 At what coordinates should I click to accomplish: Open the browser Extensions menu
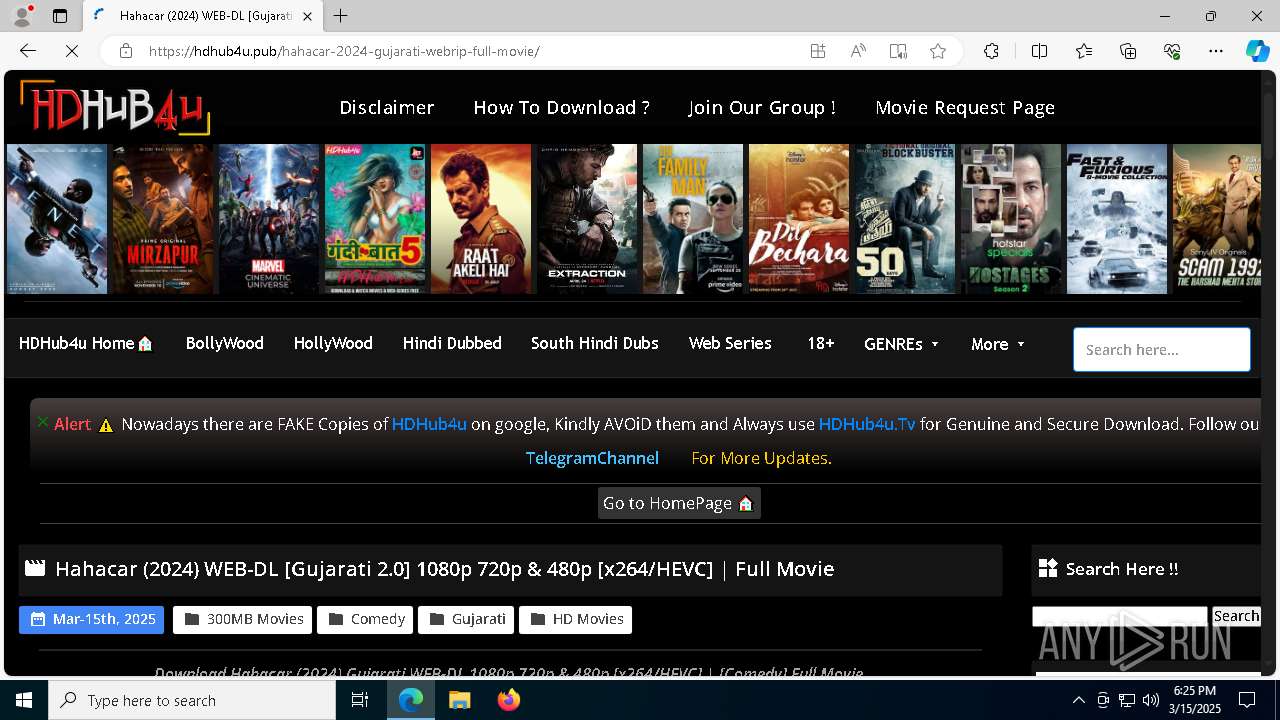point(991,51)
